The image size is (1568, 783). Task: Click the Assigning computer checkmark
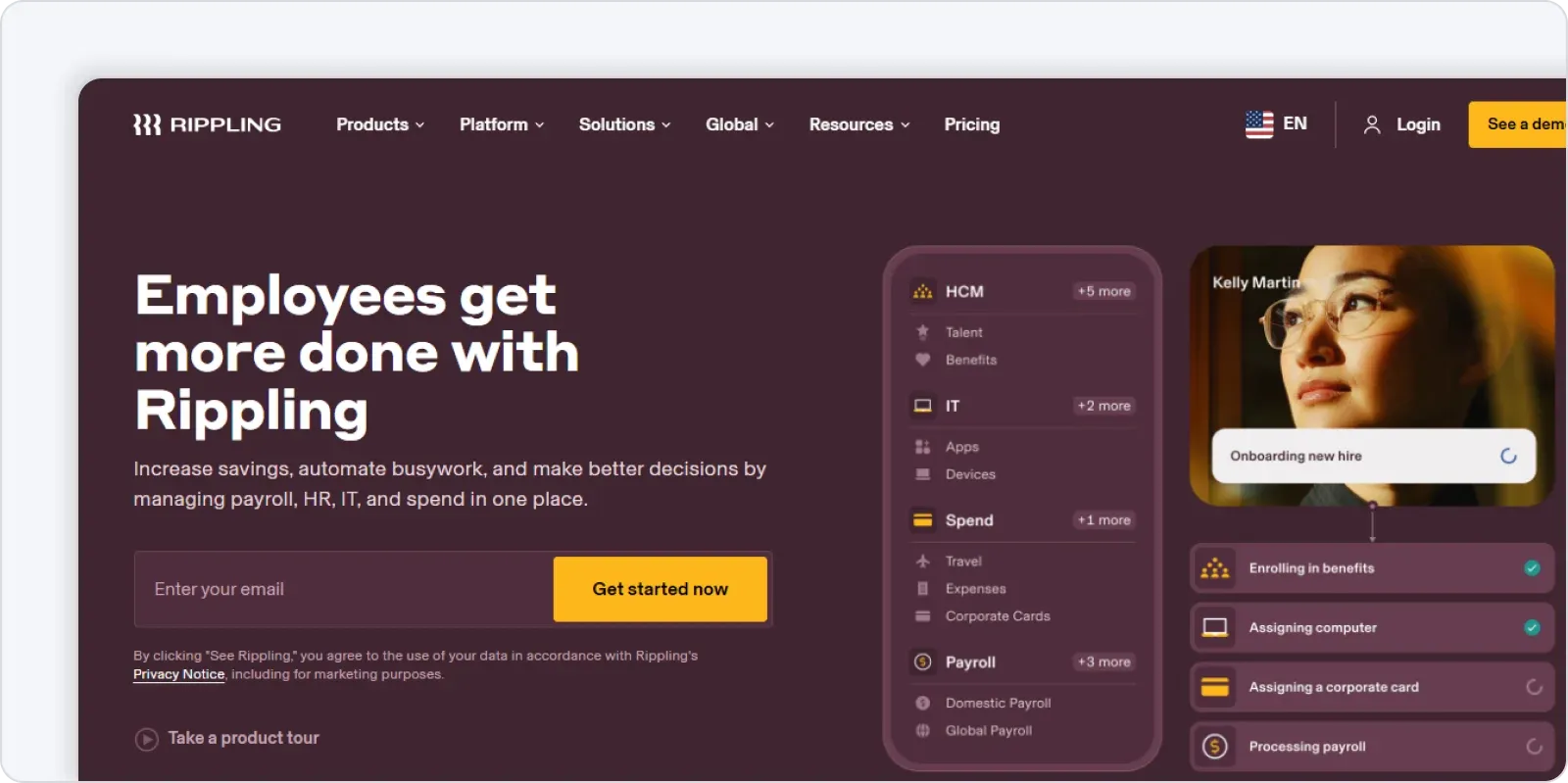tap(1532, 628)
